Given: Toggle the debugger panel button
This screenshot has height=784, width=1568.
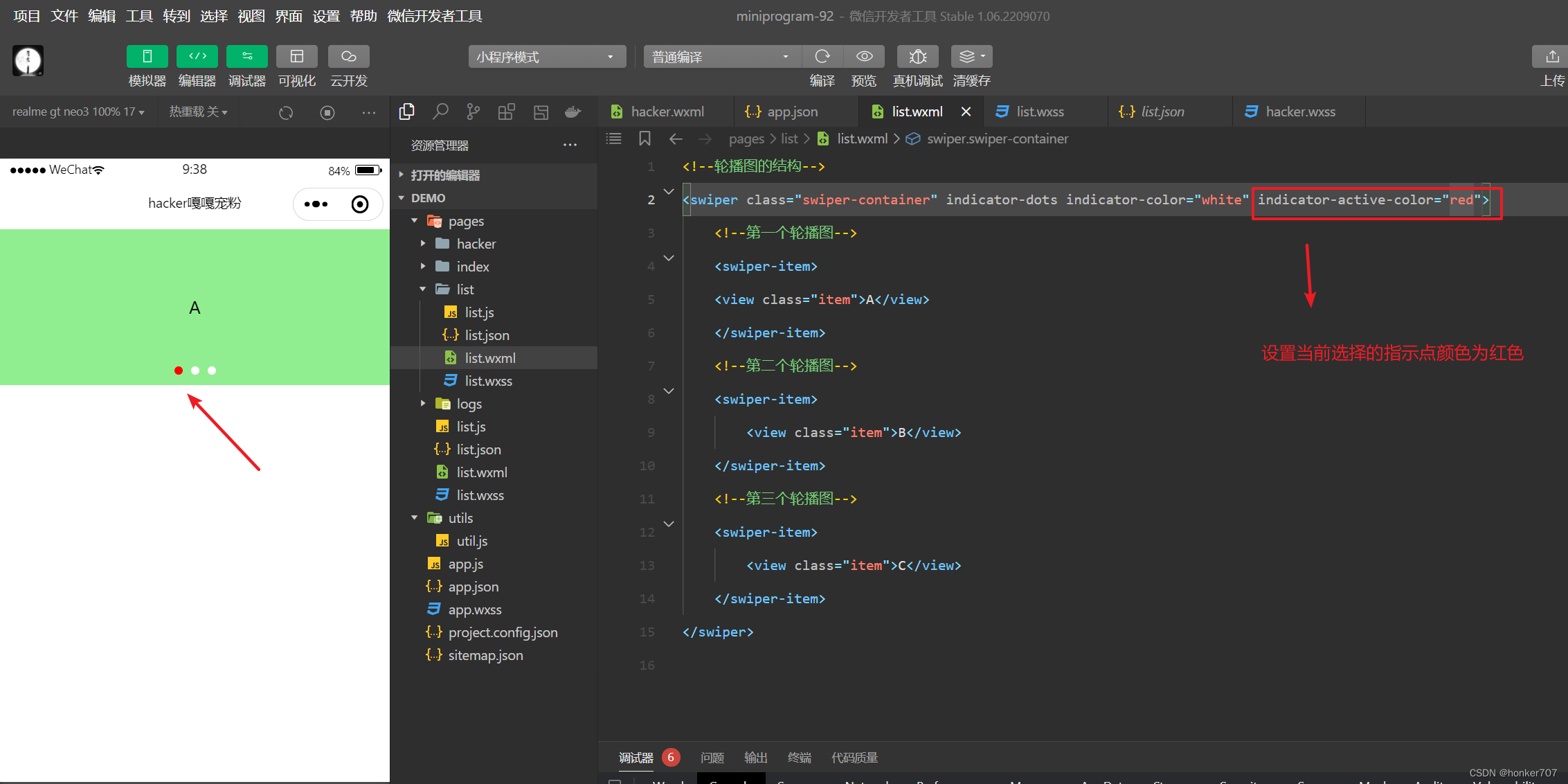Looking at the screenshot, I should [x=247, y=56].
